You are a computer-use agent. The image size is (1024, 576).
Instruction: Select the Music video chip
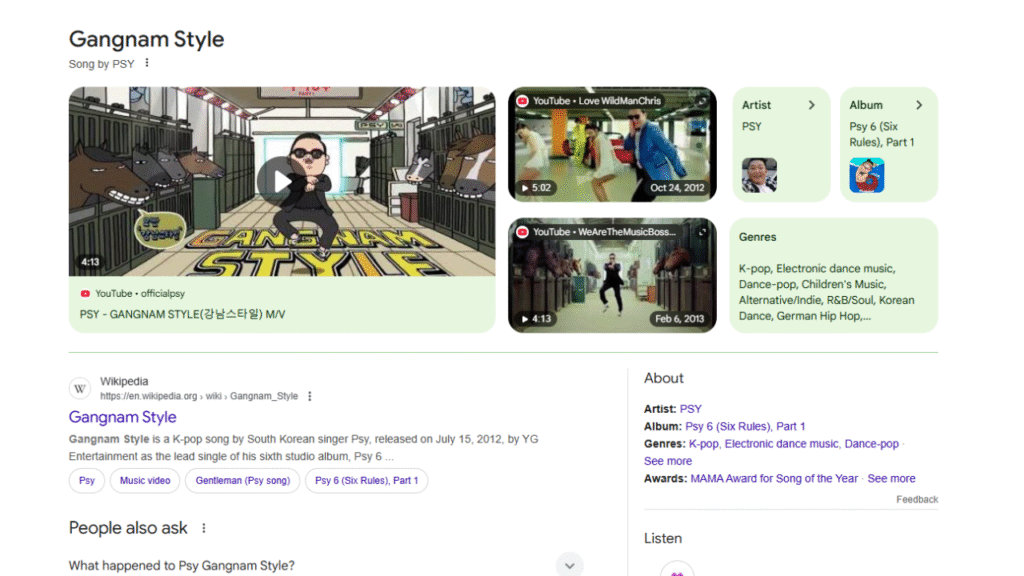coord(145,481)
